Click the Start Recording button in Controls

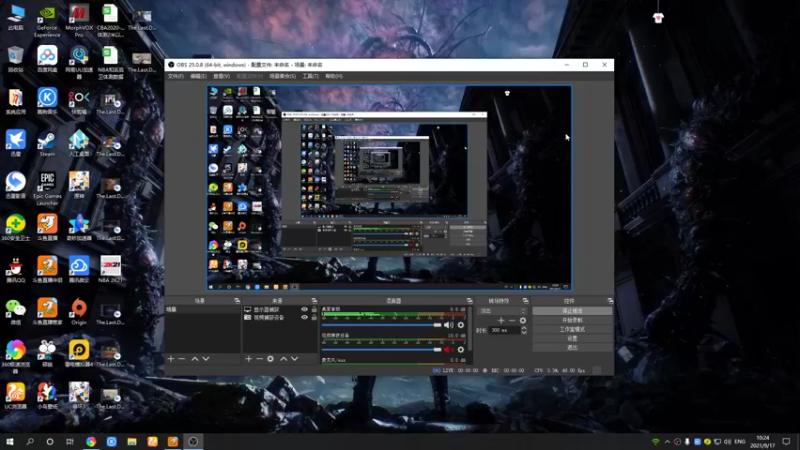coord(572,320)
